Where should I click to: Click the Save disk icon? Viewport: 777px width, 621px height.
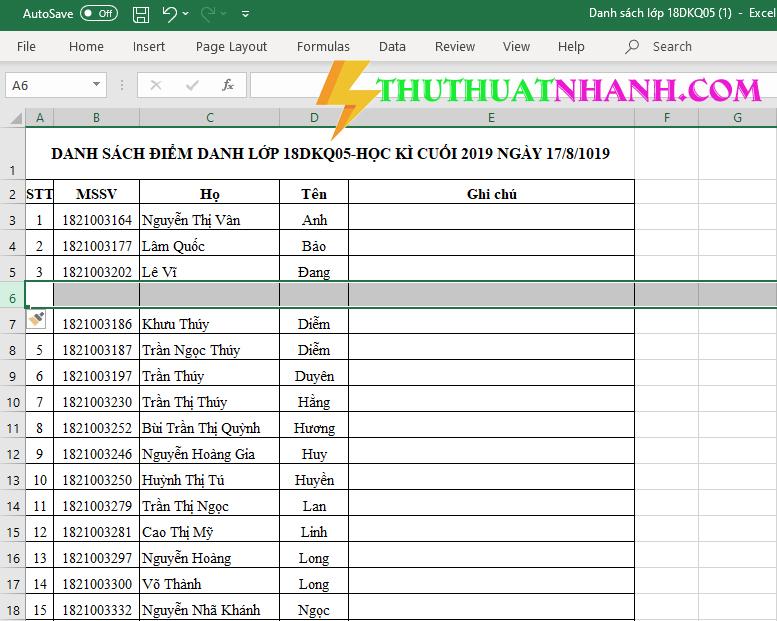click(x=141, y=14)
